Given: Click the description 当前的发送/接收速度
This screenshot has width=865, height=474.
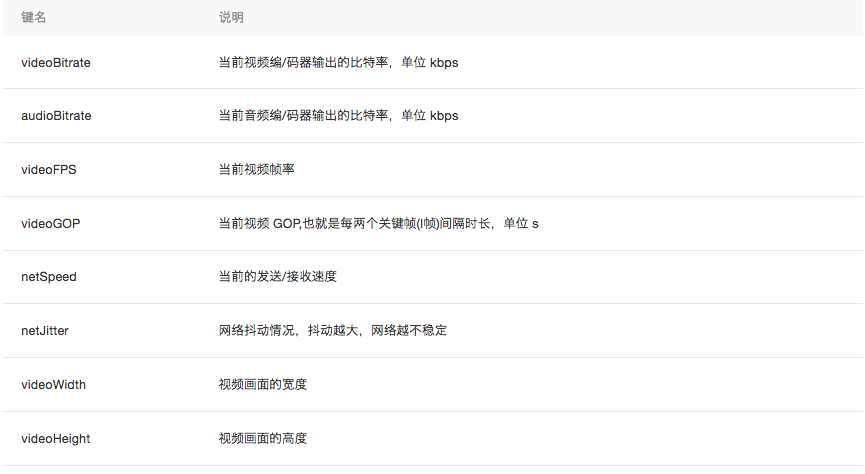Looking at the screenshot, I should point(277,276).
